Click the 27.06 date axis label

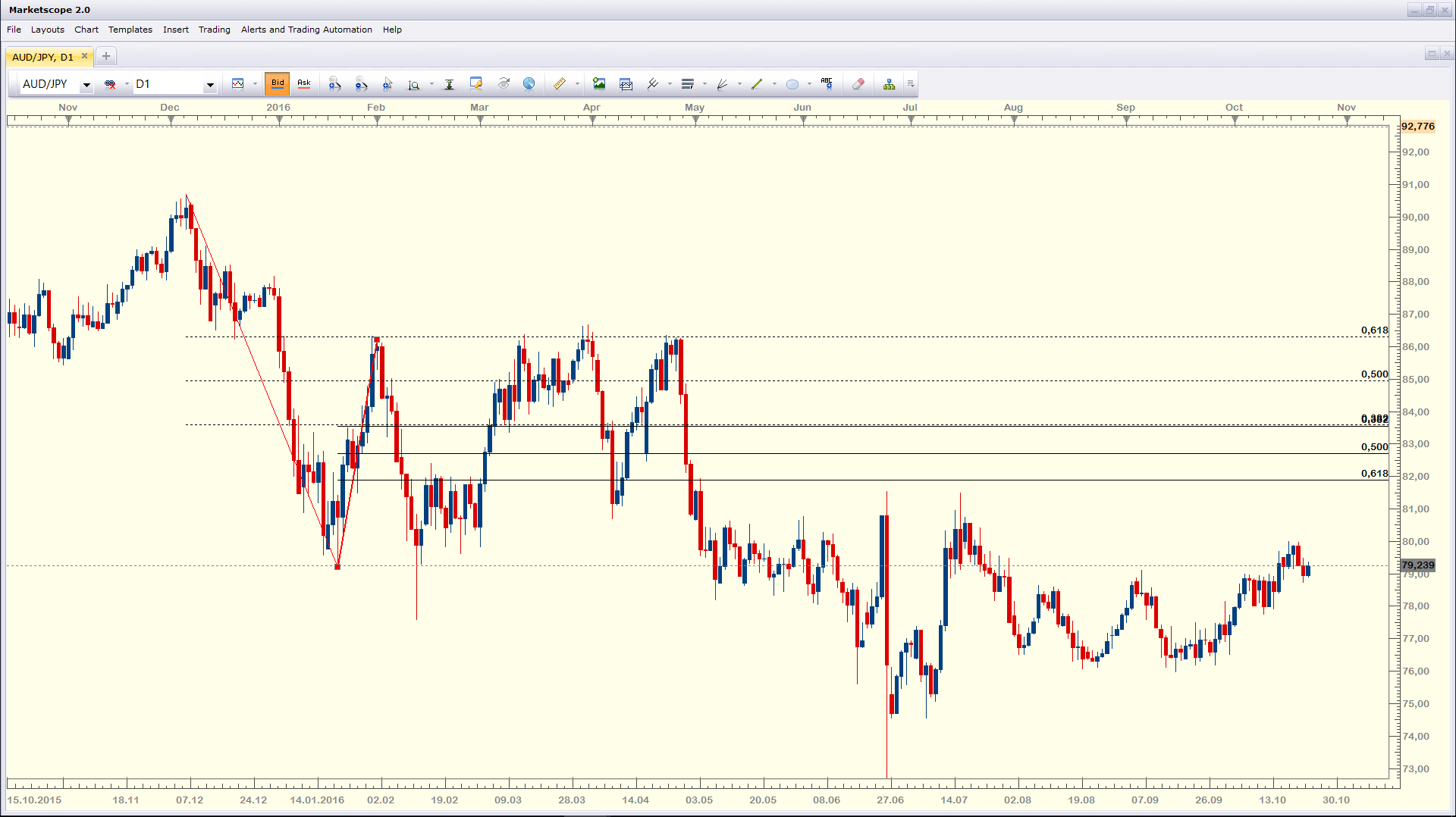pos(890,800)
